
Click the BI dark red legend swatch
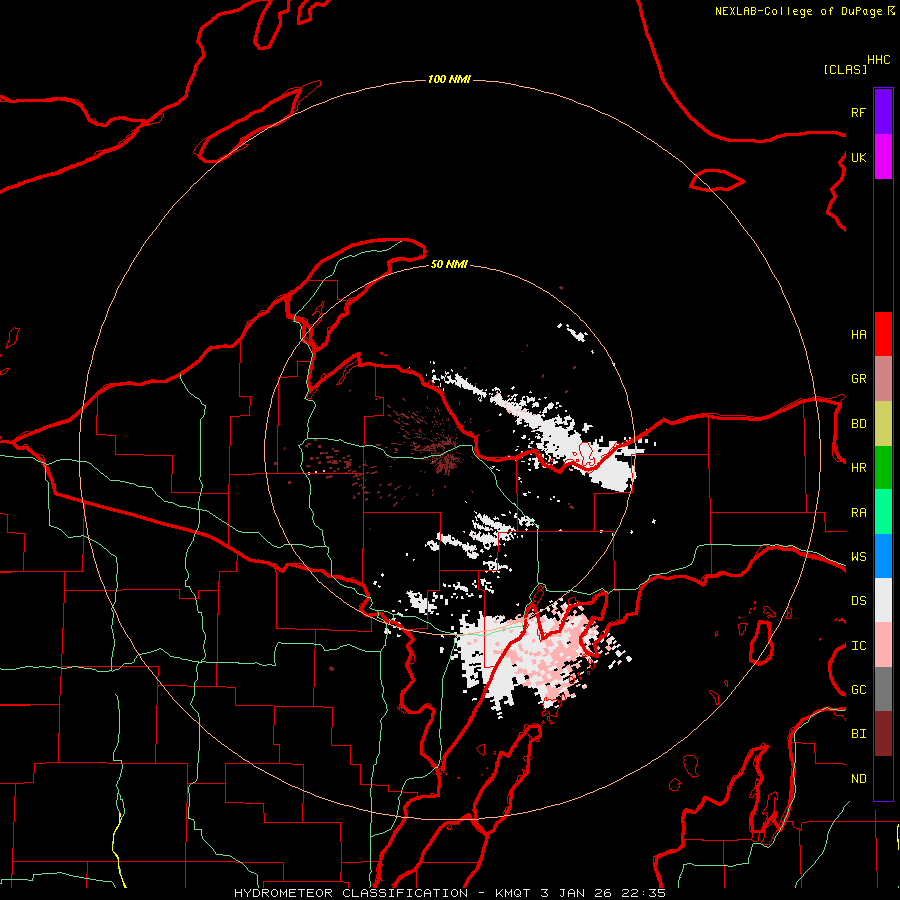[x=883, y=734]
